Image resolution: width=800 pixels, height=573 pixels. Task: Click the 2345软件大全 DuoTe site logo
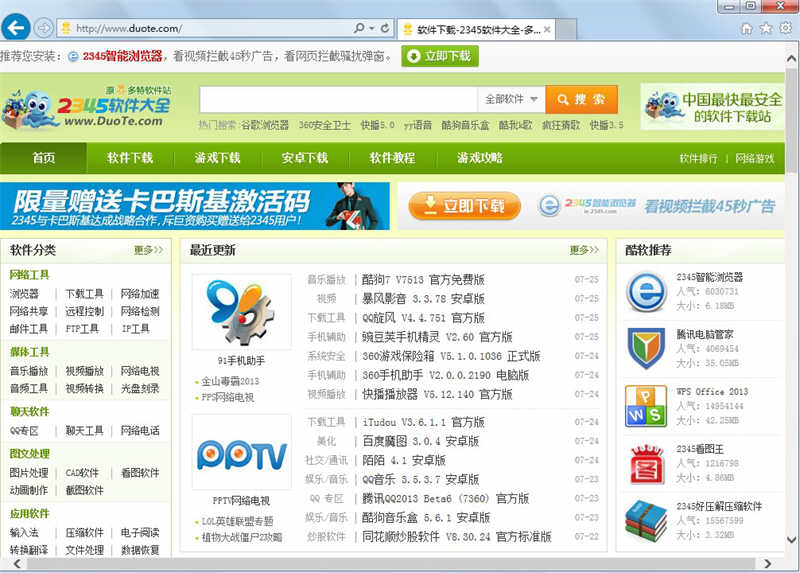tap(88, 108)
